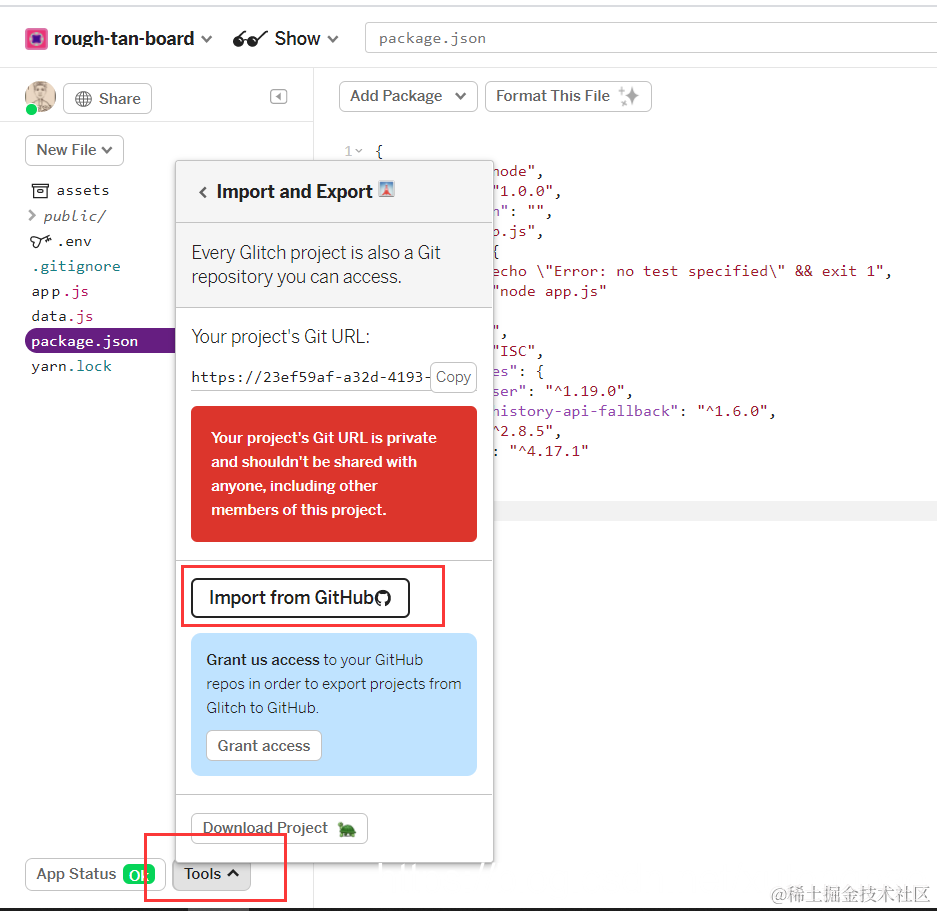
Task: Click Import from GitHub button
Action: 301,598
